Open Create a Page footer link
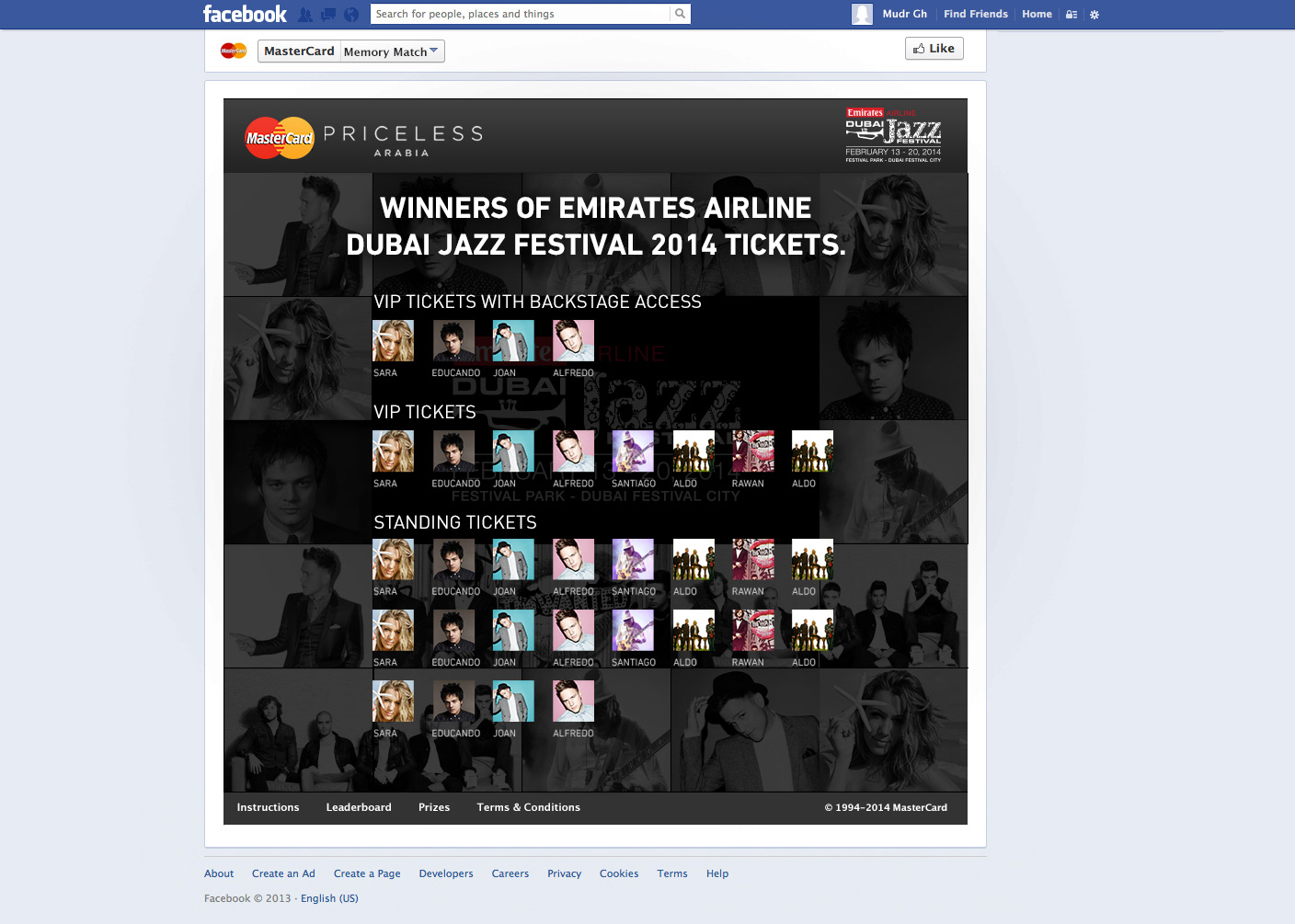Viewport: 1295px width, 924px height. 367,873
